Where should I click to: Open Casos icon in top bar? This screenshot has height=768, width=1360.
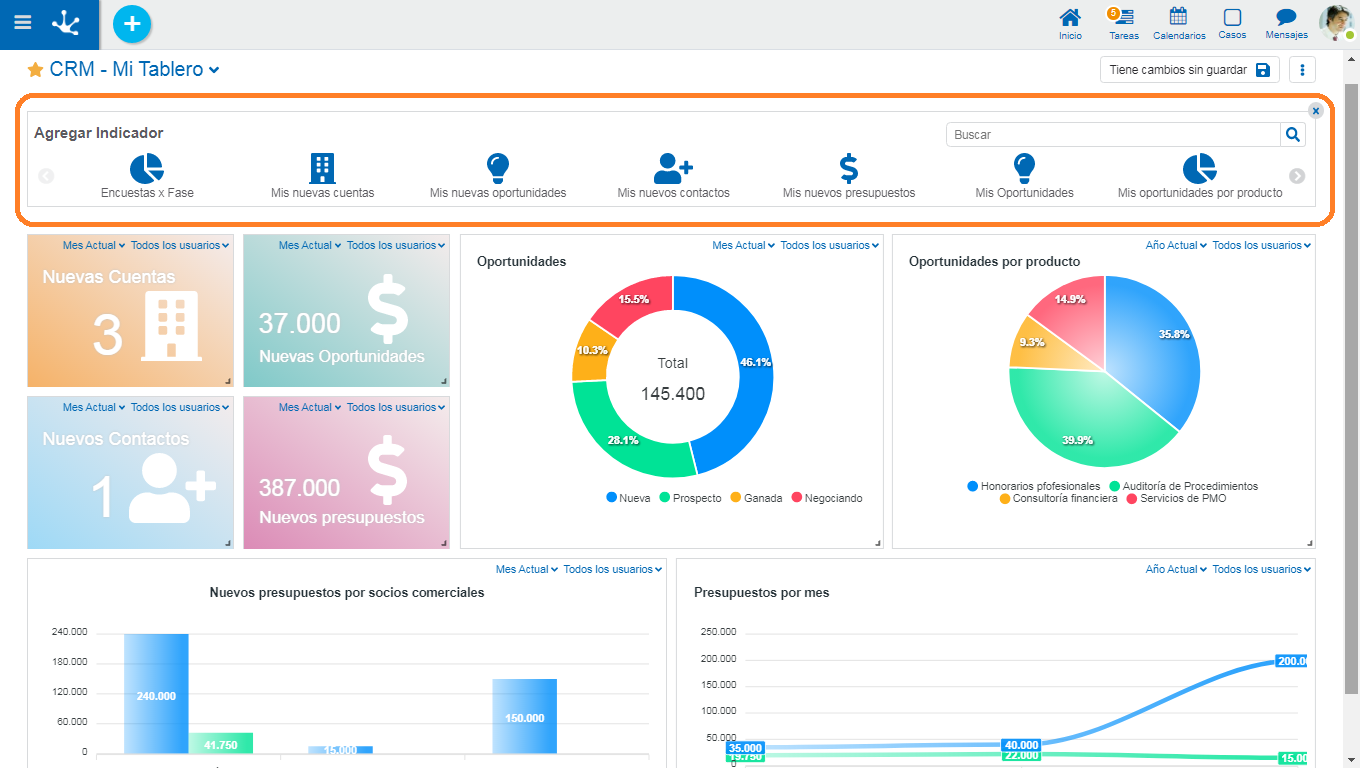(1232, 23)
